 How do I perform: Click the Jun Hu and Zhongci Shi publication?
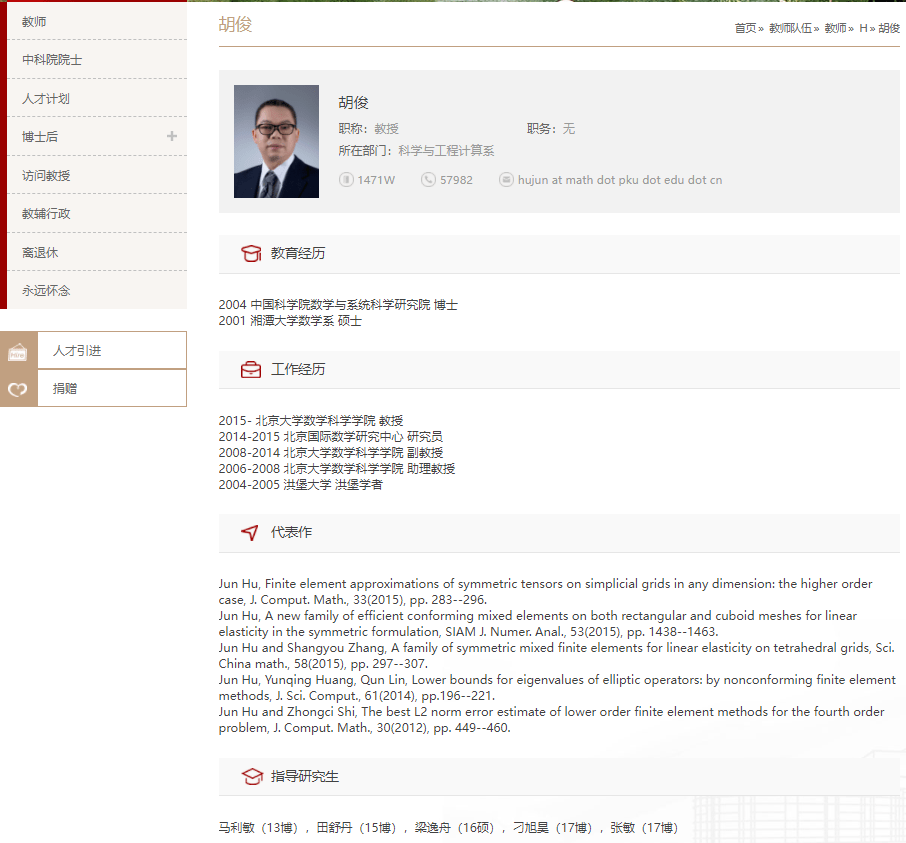click(x=552, y=719)
